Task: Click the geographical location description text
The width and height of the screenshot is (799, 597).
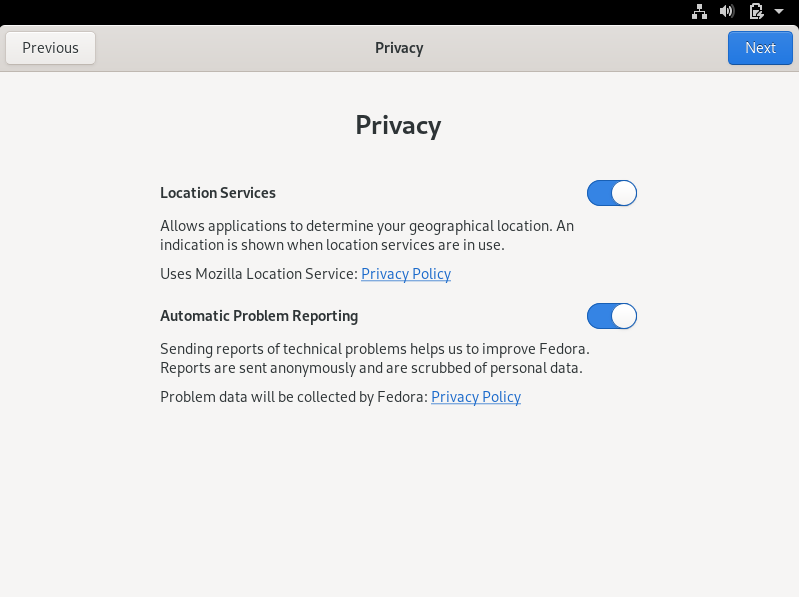Action: point(367,235)
